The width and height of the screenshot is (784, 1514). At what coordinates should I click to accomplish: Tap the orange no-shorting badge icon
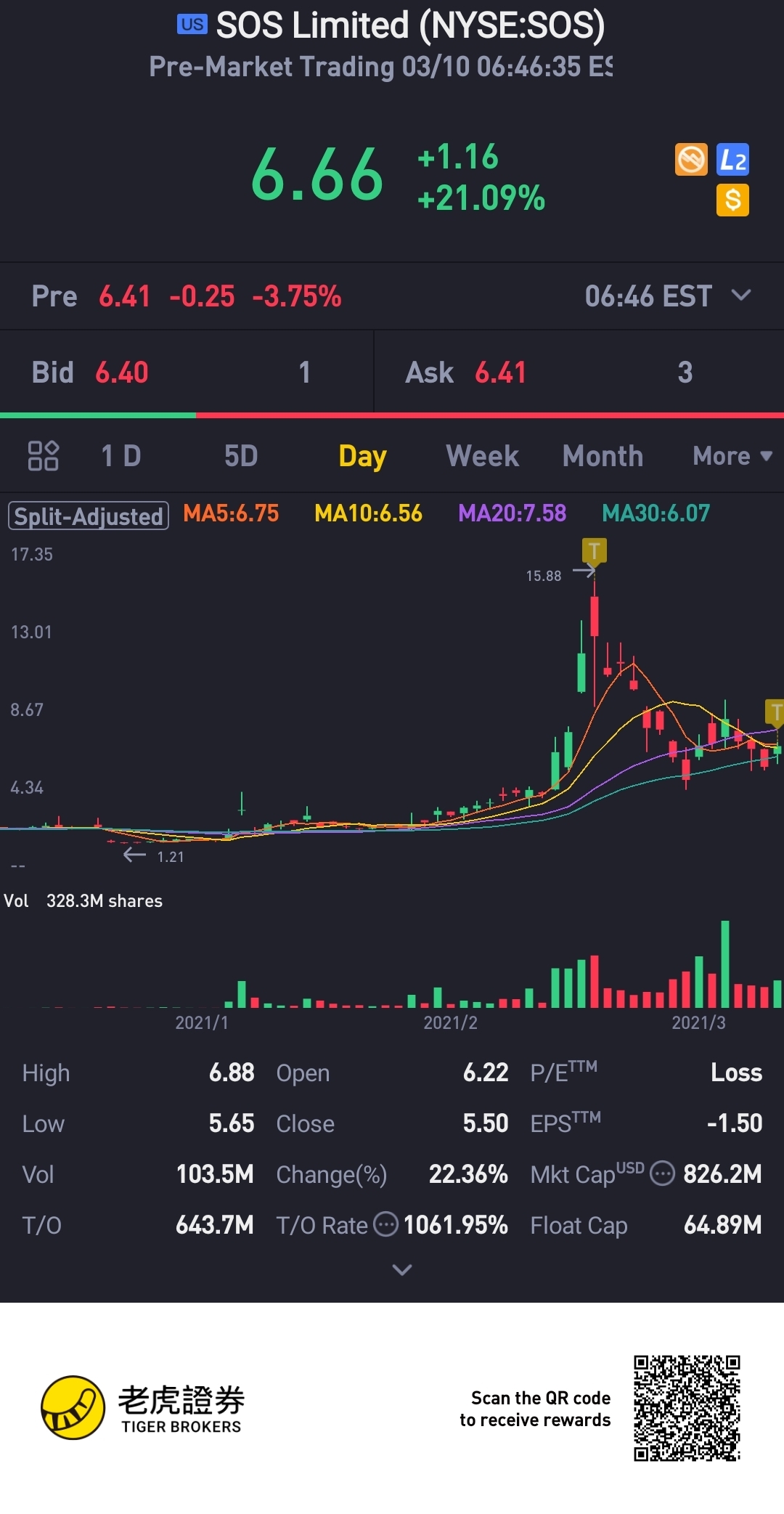(691, 160)
